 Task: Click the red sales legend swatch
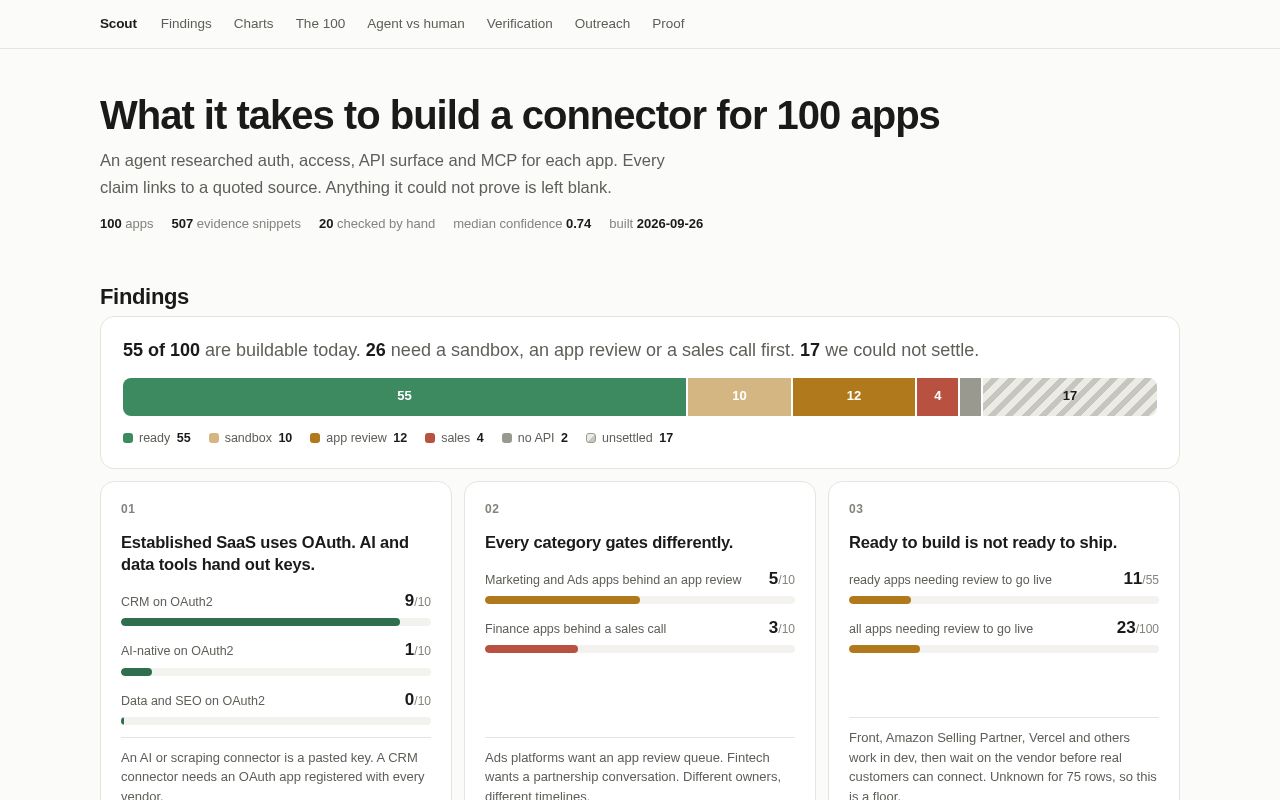(430, 438)
